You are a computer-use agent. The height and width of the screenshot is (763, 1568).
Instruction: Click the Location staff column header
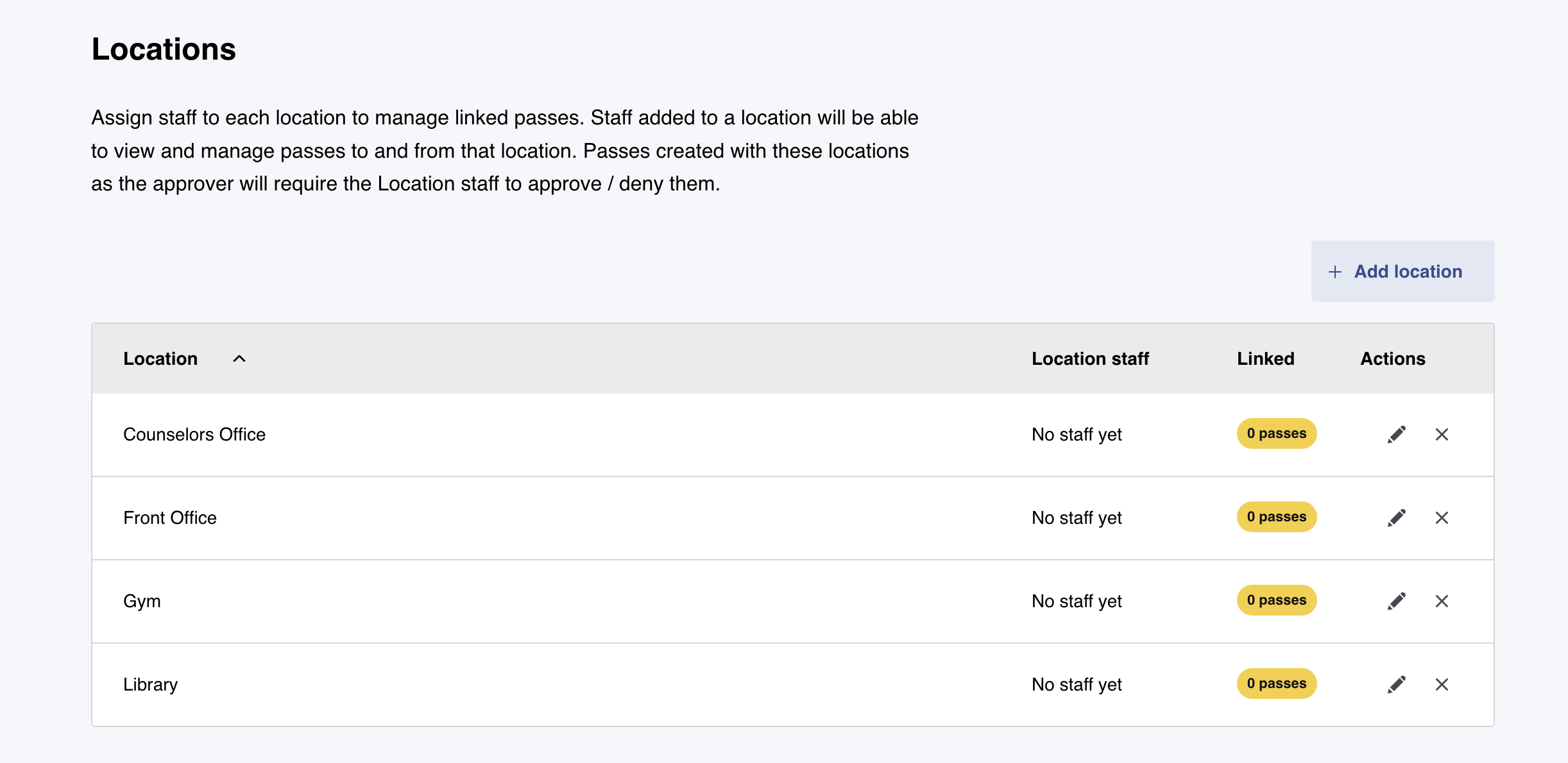(1090, 358)
